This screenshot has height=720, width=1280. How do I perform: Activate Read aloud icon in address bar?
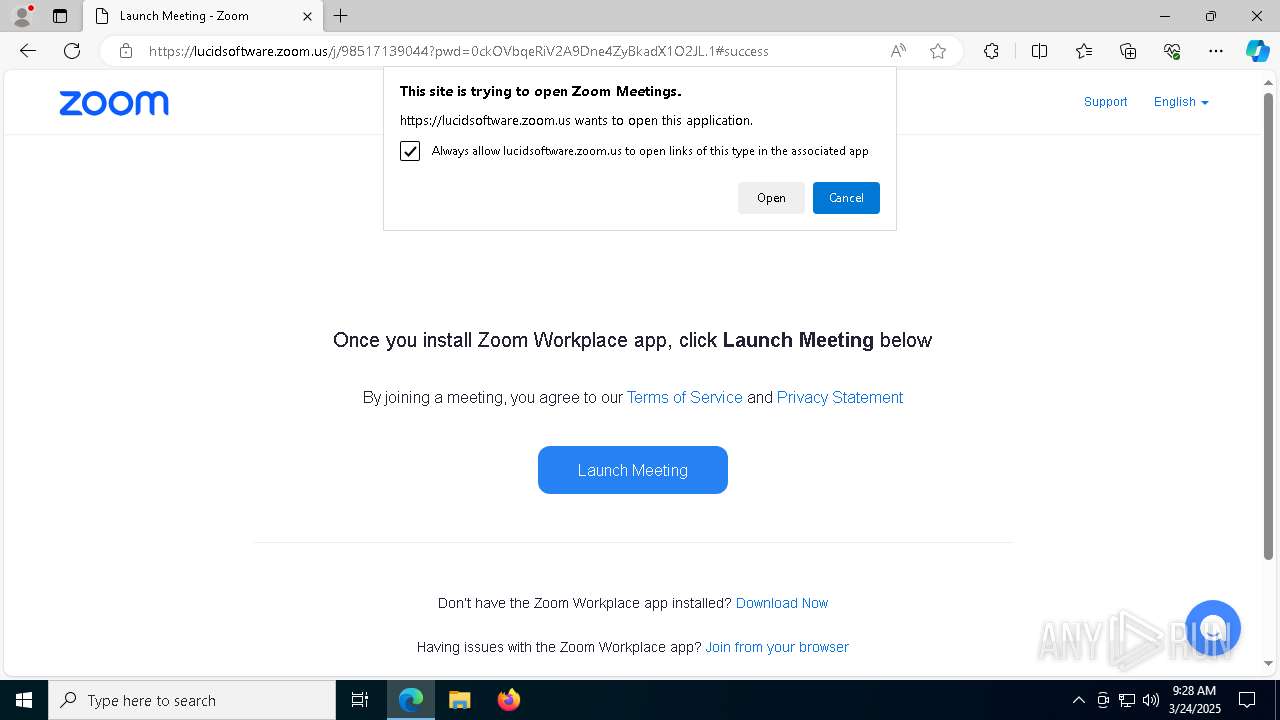[x=898, y=51]
